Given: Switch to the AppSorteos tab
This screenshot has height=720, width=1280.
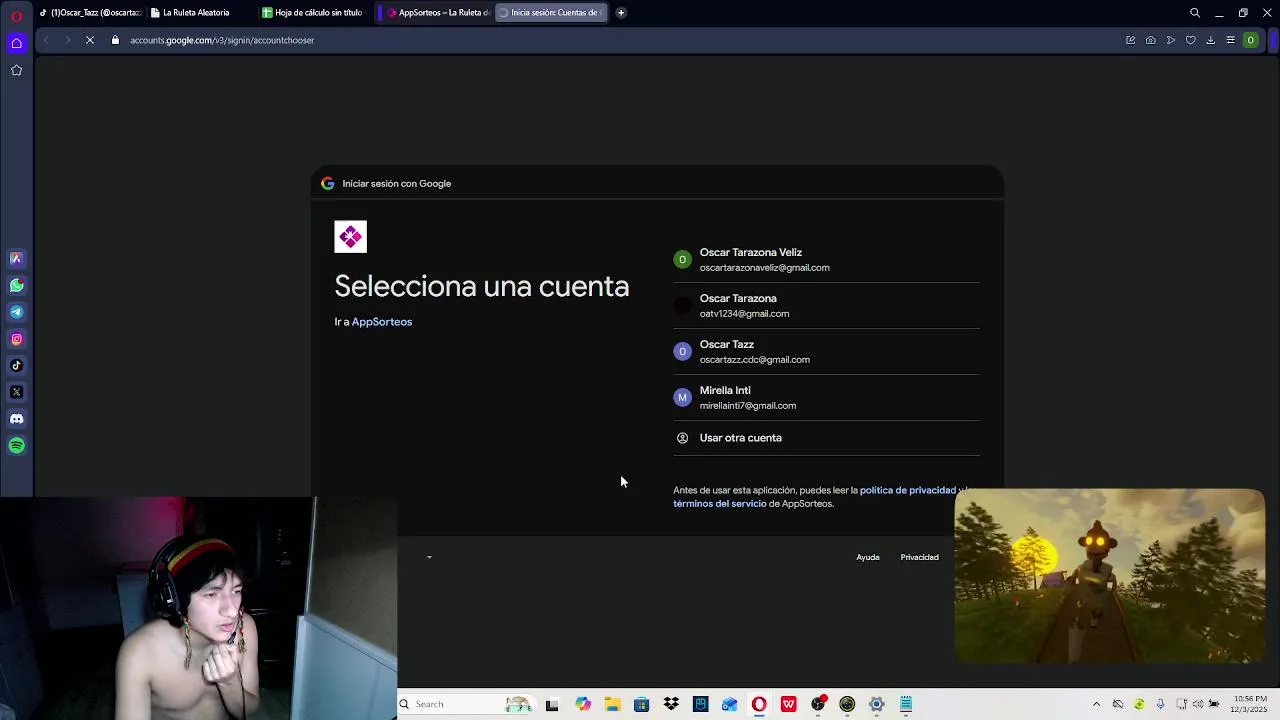Looking at the screenshot, I should [x=438, y=13].
